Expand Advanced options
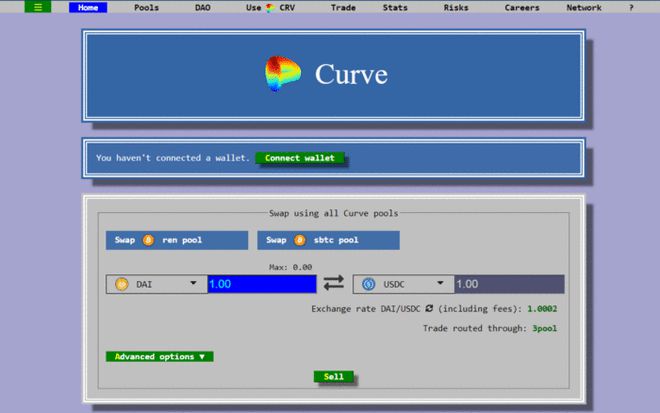Screen dimensions: 660x413 point(160,356)
